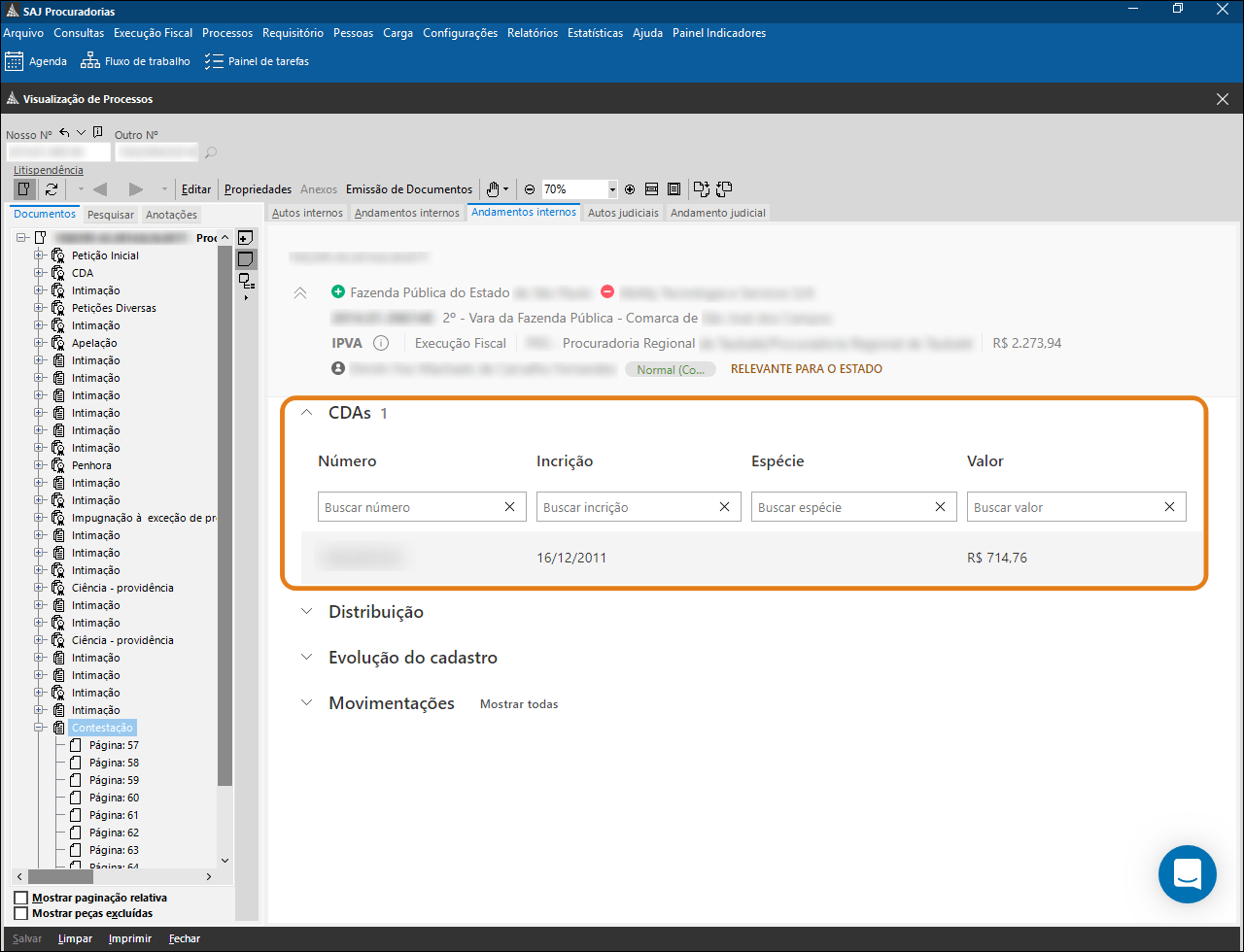The image size is (1244, 952).
Task: Expand the Movimentações section
Action: point(307,703)
